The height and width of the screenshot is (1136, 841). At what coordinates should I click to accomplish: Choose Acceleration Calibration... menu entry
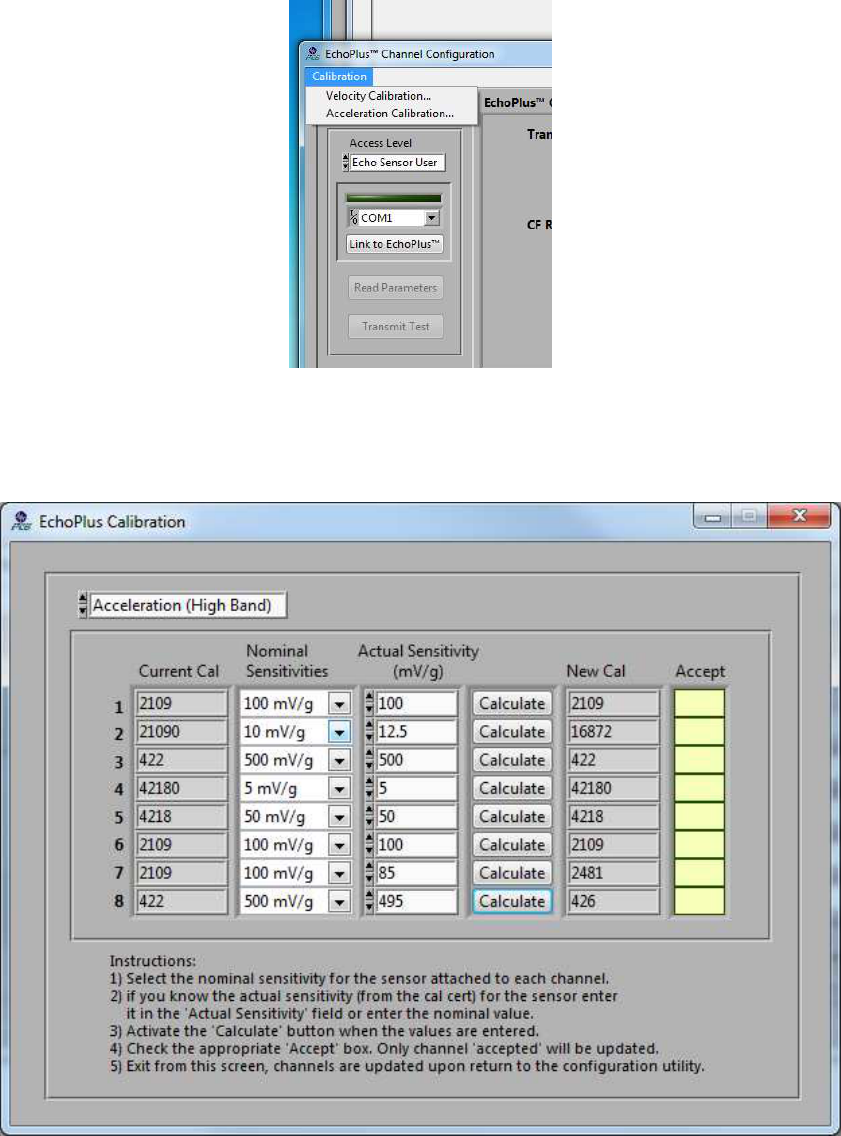[390, 113]
